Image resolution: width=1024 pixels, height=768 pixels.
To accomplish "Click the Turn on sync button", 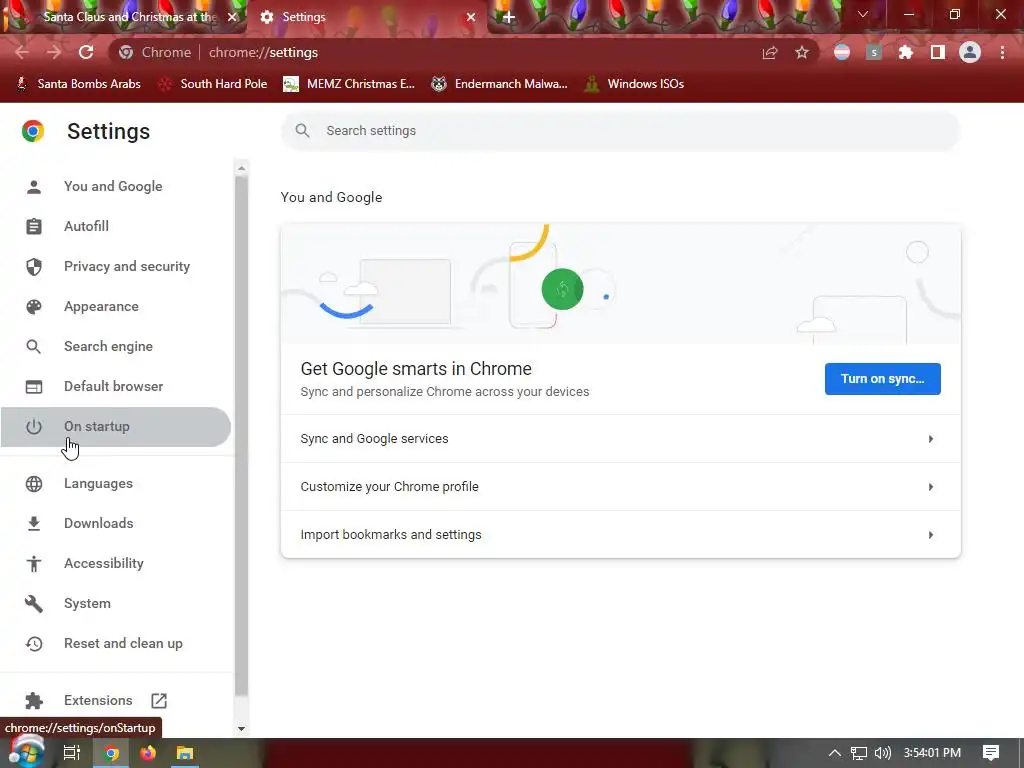I will 882,379.
